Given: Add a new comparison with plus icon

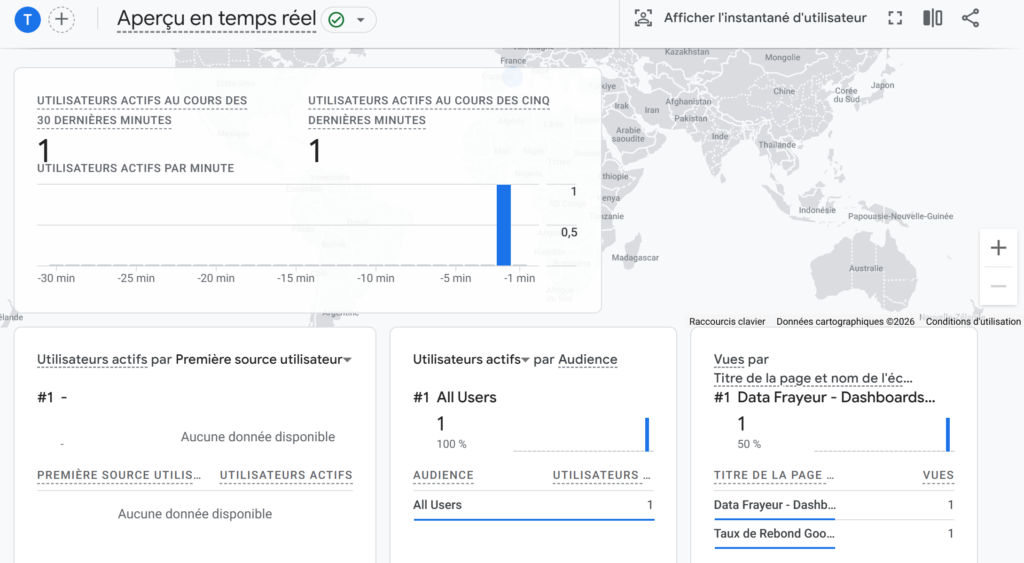Looking at the screenshot, I should pyautogui.click(x=61, y=19).
